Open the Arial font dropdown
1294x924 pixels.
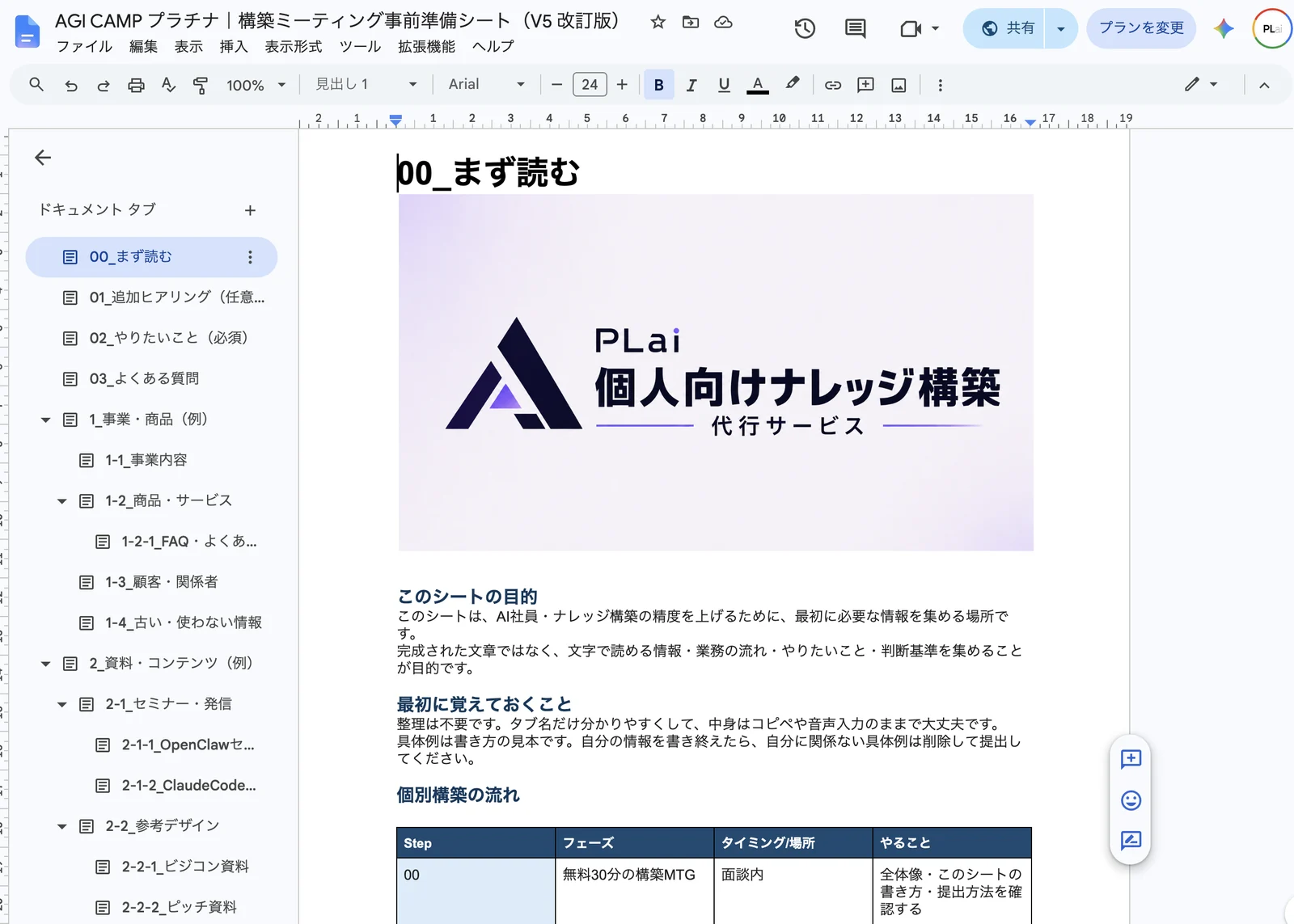point(486,84)
